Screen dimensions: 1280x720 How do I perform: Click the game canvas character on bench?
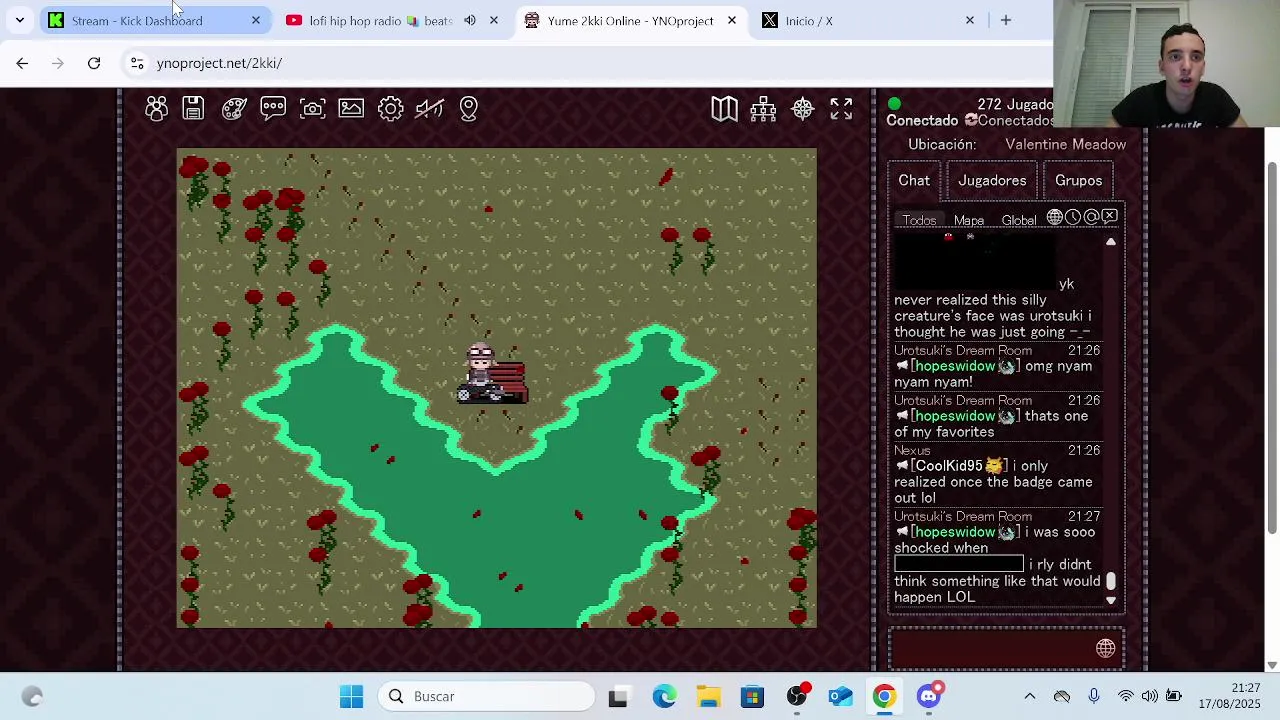pos(482,372)
